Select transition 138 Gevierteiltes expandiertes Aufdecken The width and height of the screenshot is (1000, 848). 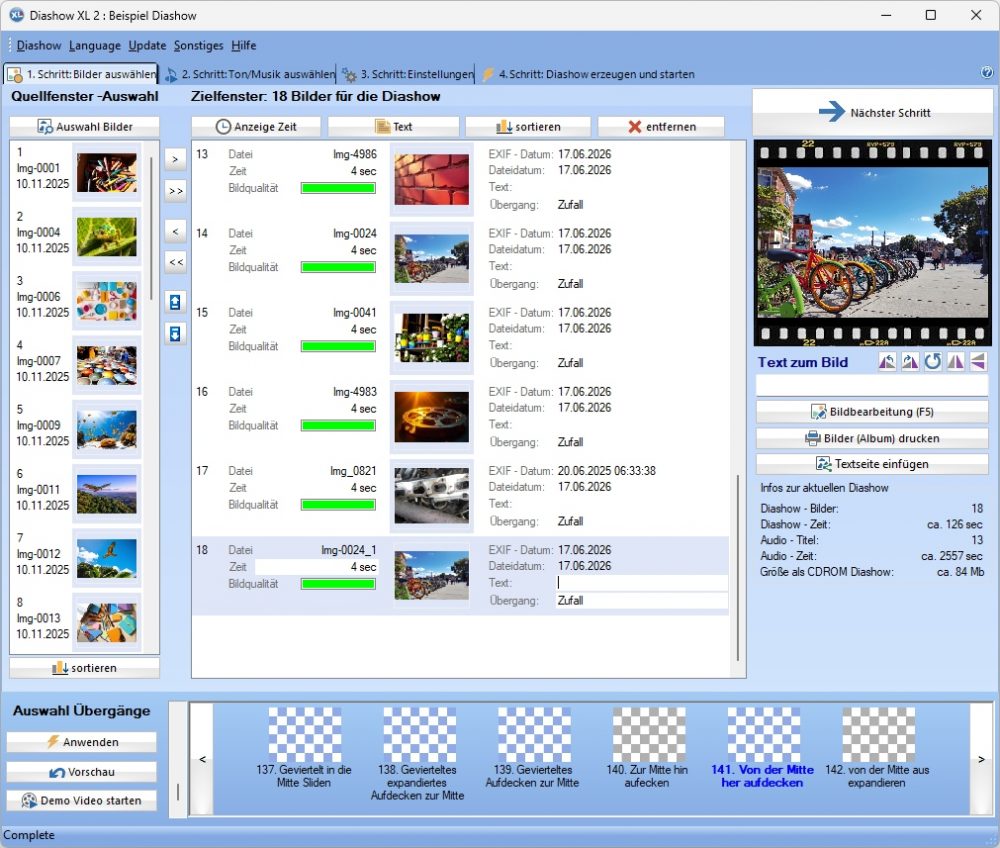(418, 754)
